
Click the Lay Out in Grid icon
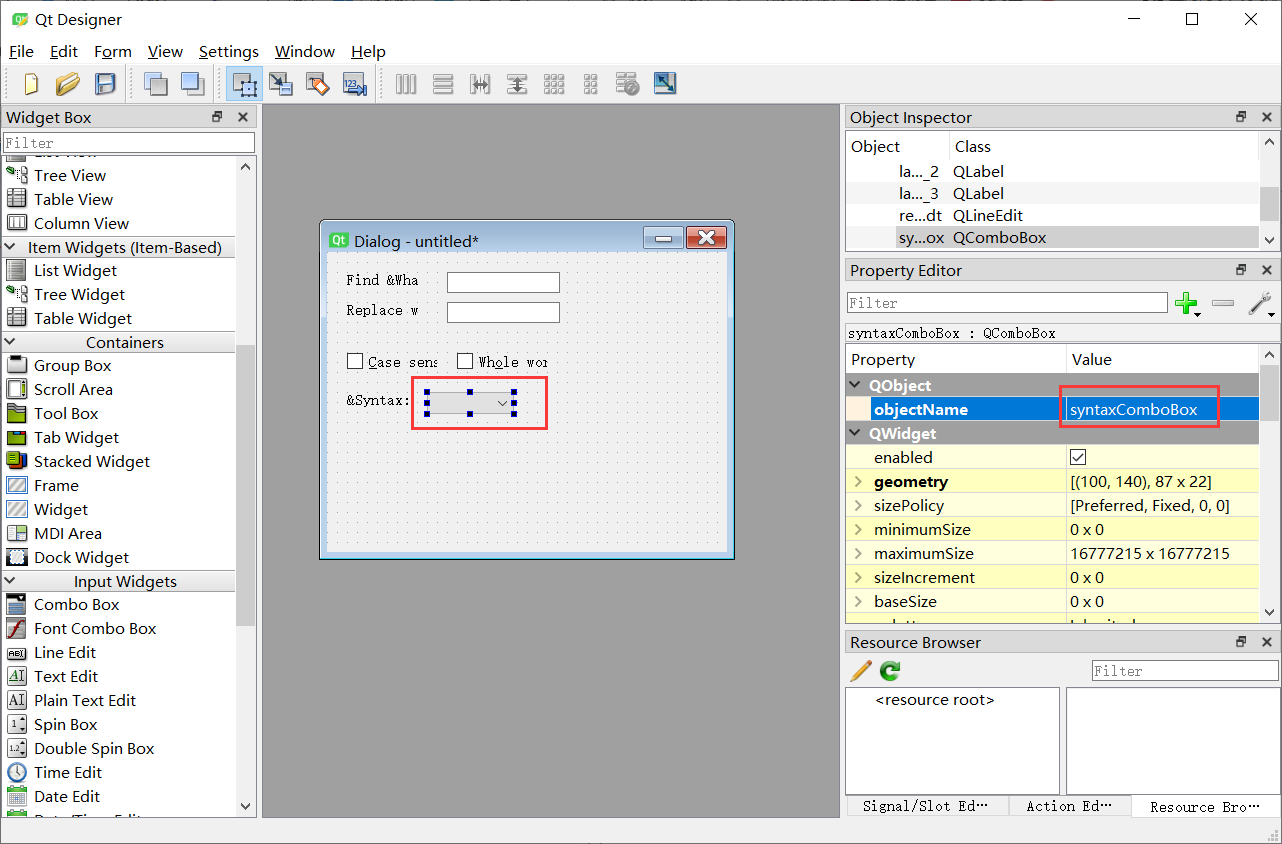pos(554,84)
